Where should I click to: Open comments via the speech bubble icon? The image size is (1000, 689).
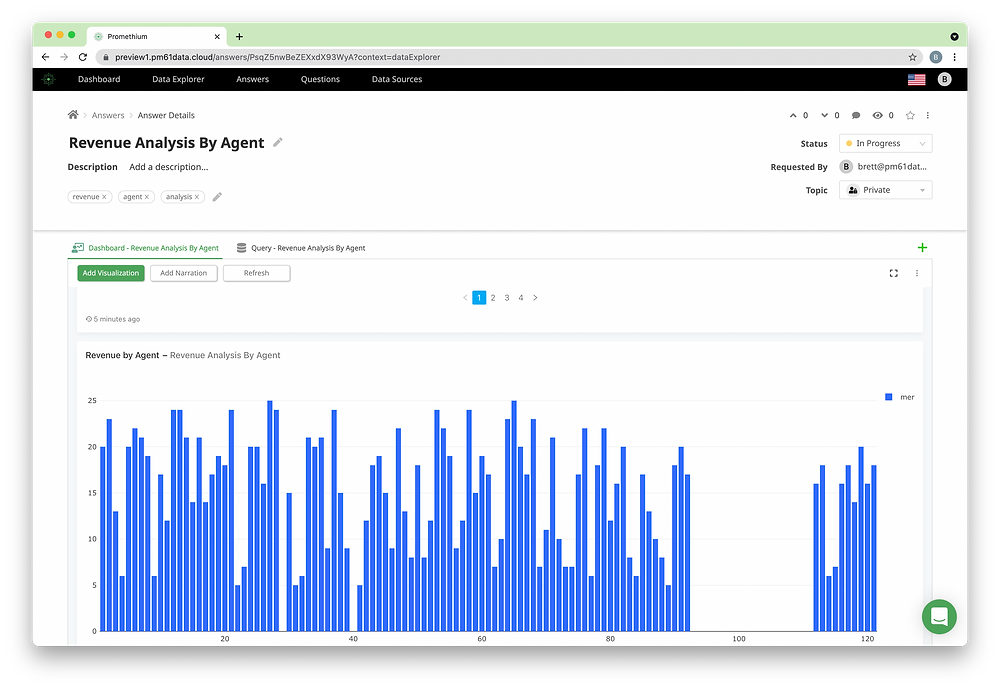855,115
